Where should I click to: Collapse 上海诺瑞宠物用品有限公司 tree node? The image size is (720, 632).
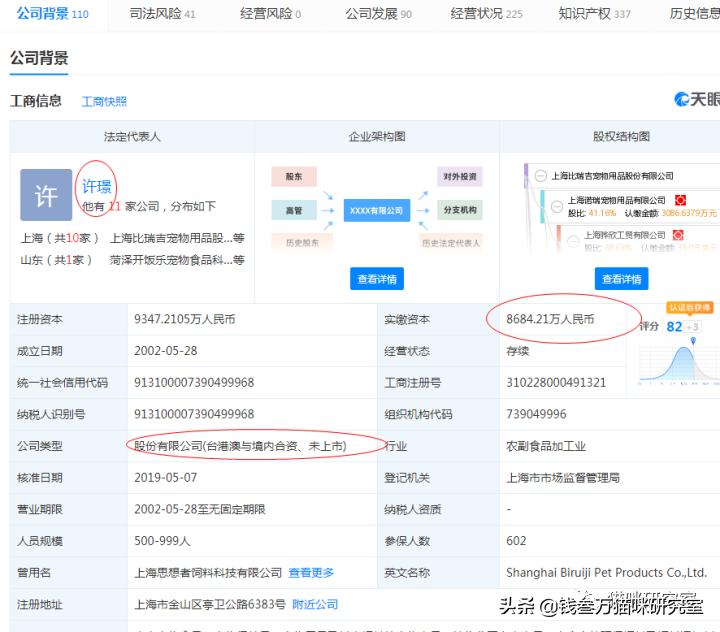coord(557,206)
